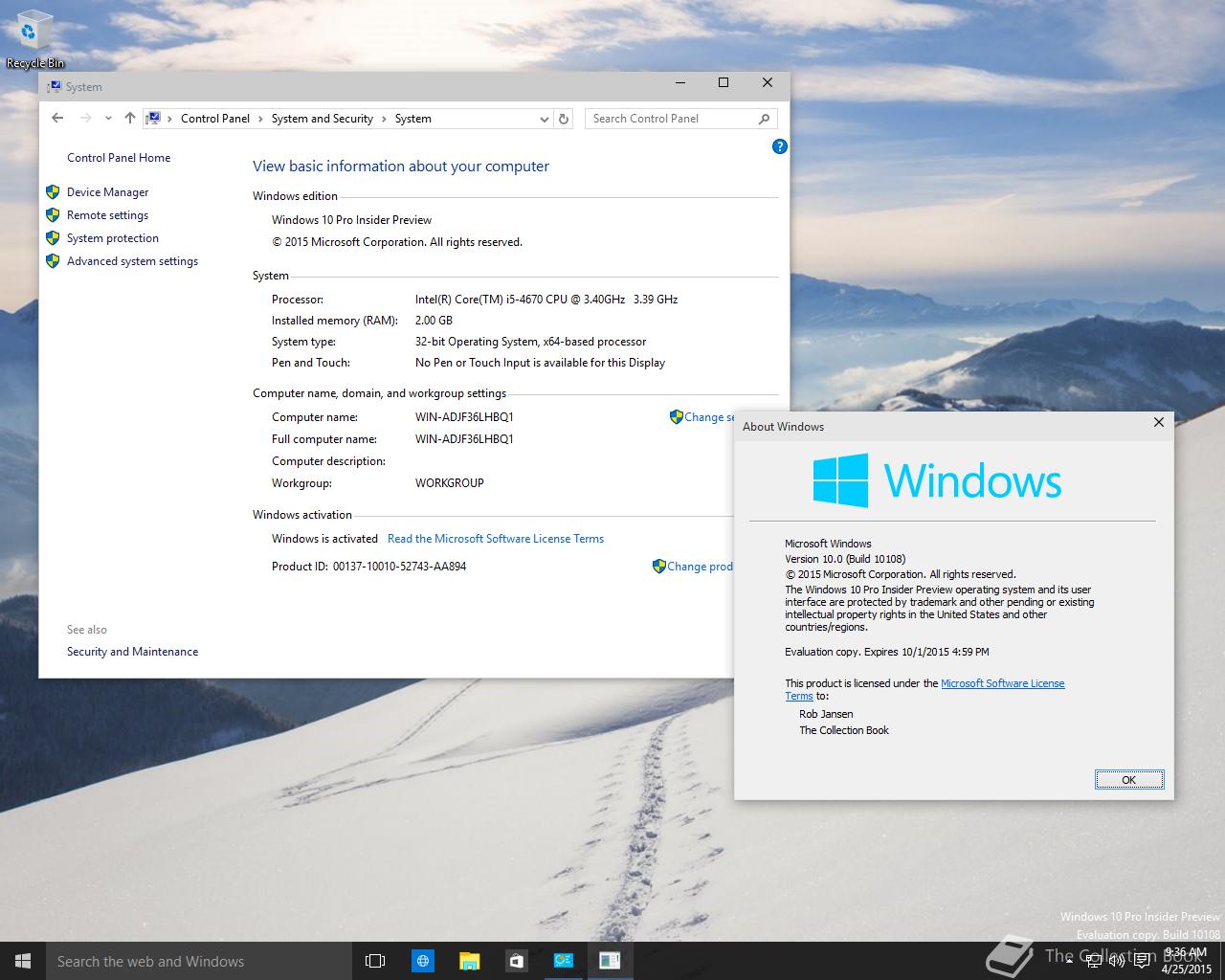Open Task View on the taskbar
This screenshot has height=980, width=1225.
(375, 961)
